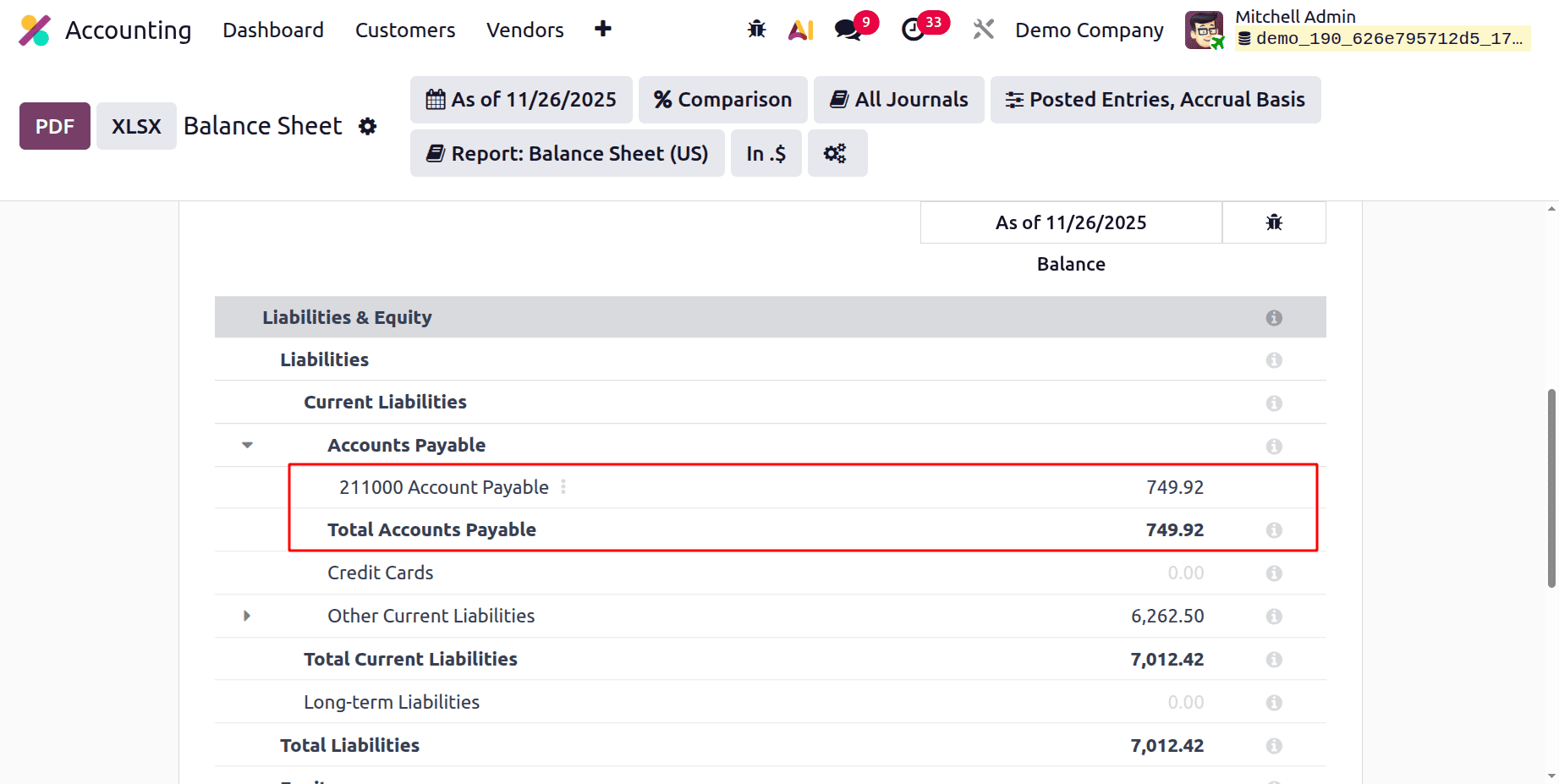The image size is (1559, 784).
Task: Click the page vertical scrollbar thumb
Action: [1551, 488]
